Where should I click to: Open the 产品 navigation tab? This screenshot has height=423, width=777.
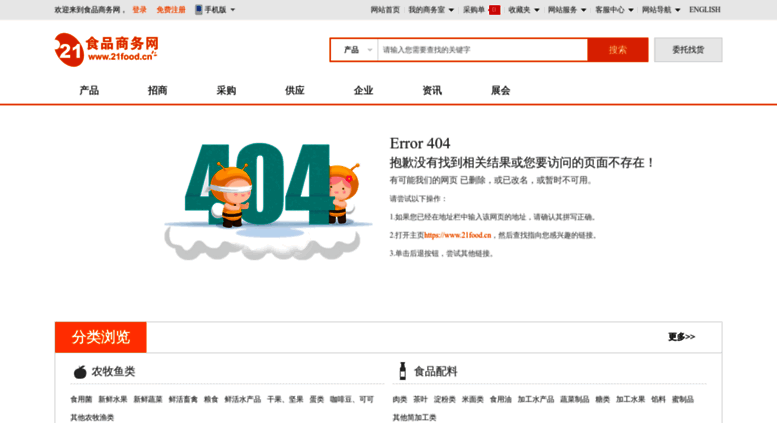[x=89, y=90]
